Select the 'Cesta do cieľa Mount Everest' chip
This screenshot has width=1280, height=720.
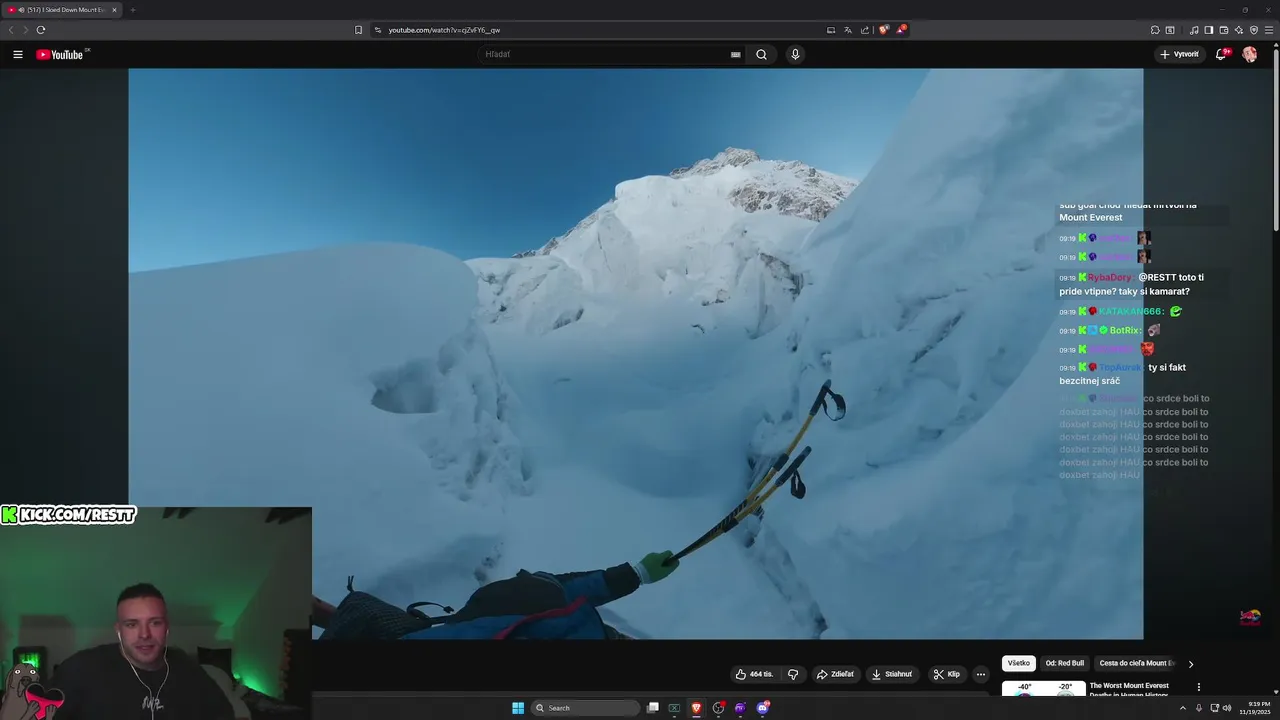coord(1137,663)
